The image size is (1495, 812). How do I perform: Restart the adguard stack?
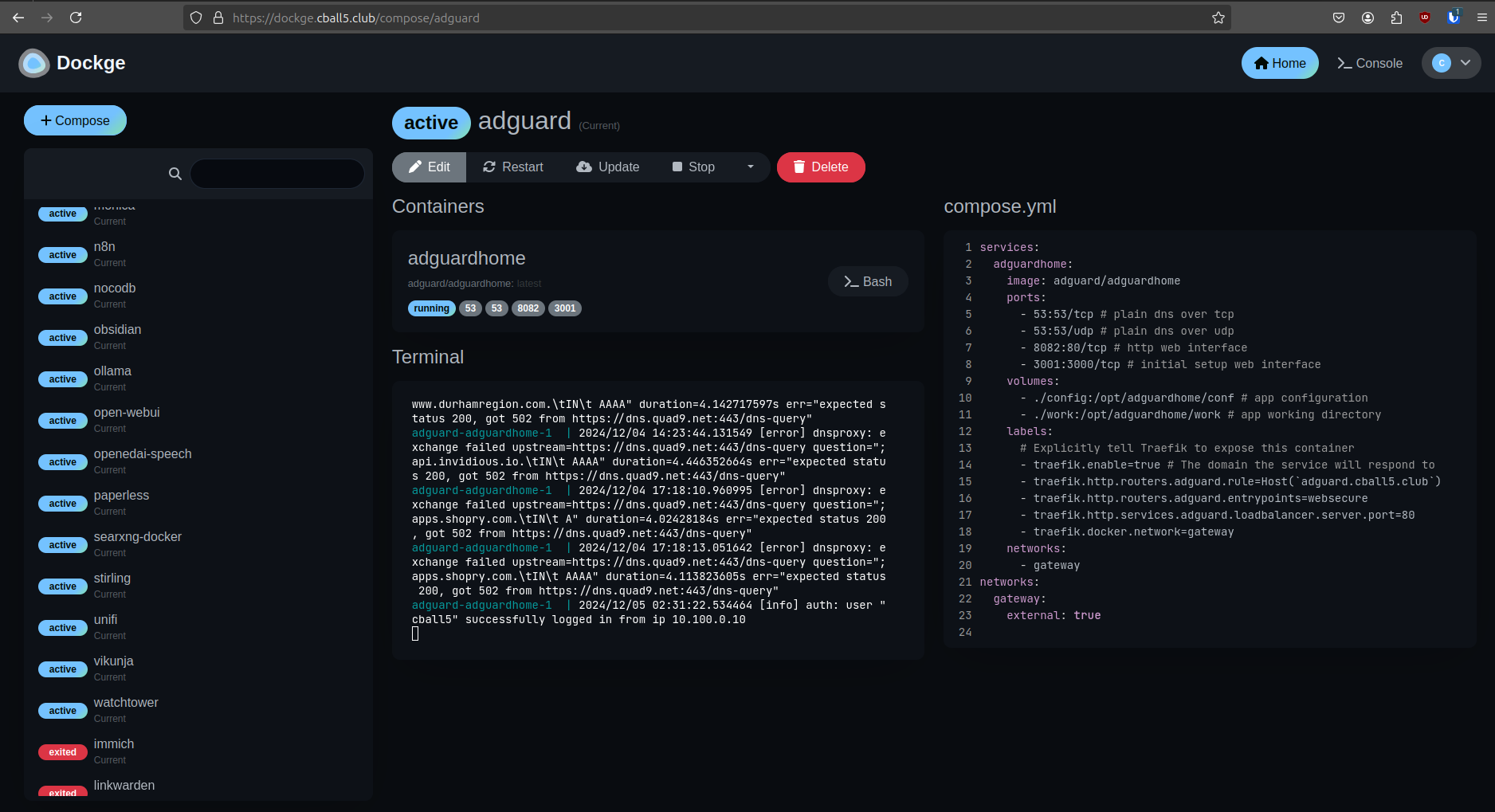513,167
